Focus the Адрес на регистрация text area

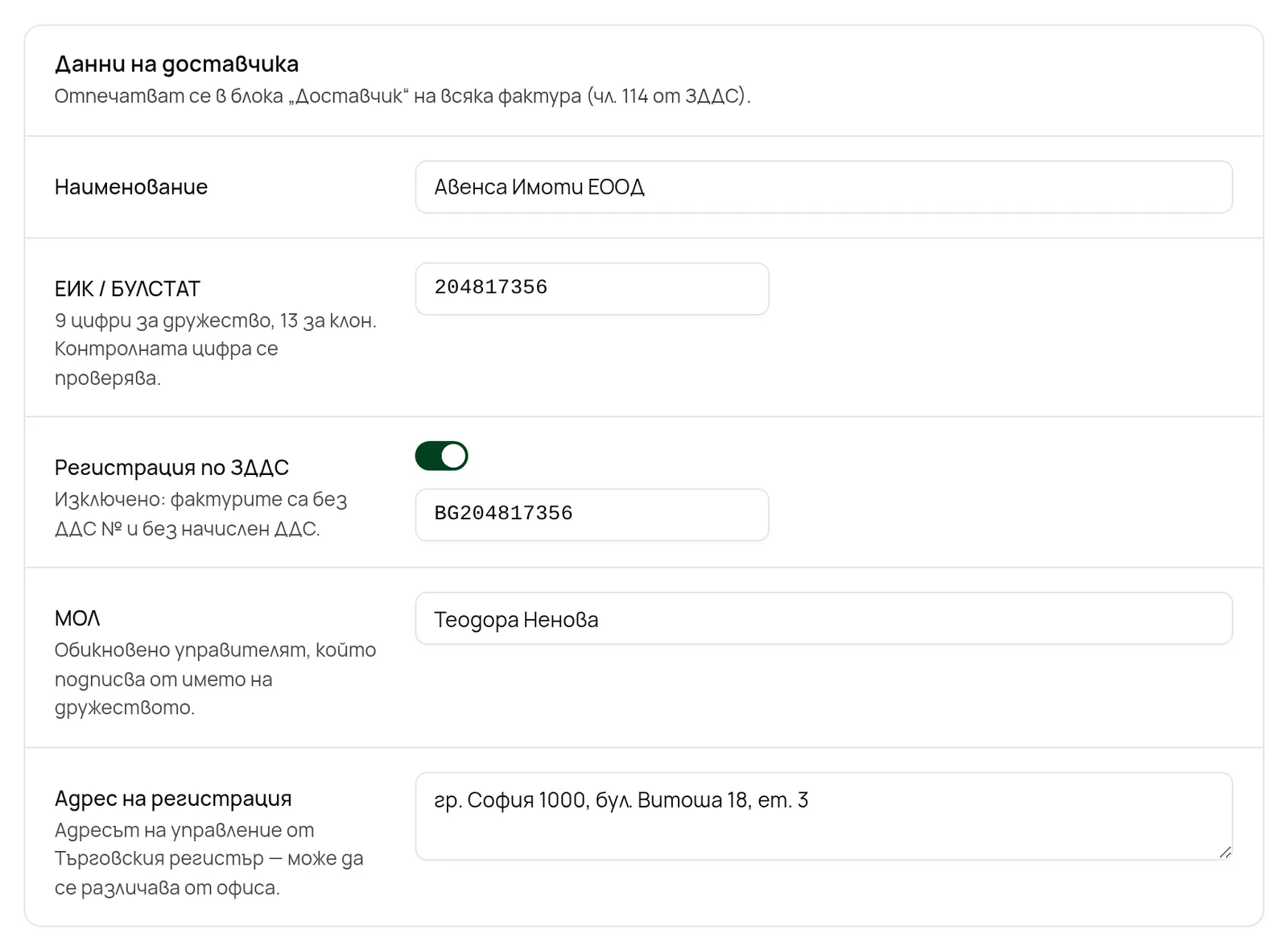click(x=824, y=816)
